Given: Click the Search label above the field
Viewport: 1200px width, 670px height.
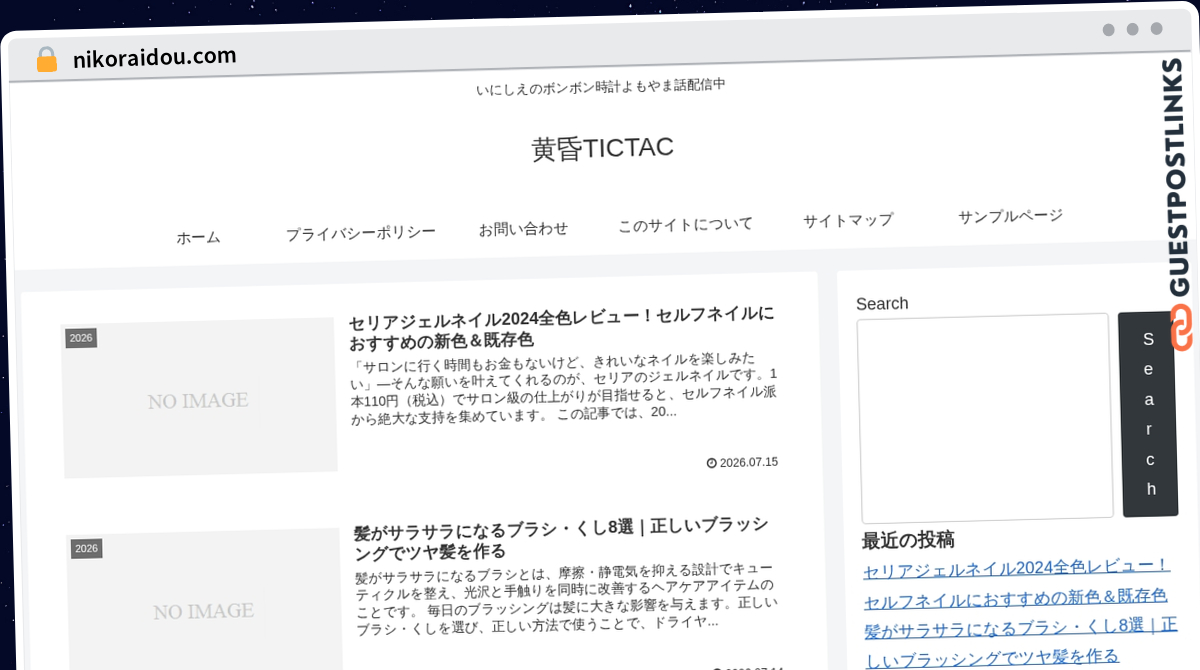Looking at the screenshot, I should (882, 304).
